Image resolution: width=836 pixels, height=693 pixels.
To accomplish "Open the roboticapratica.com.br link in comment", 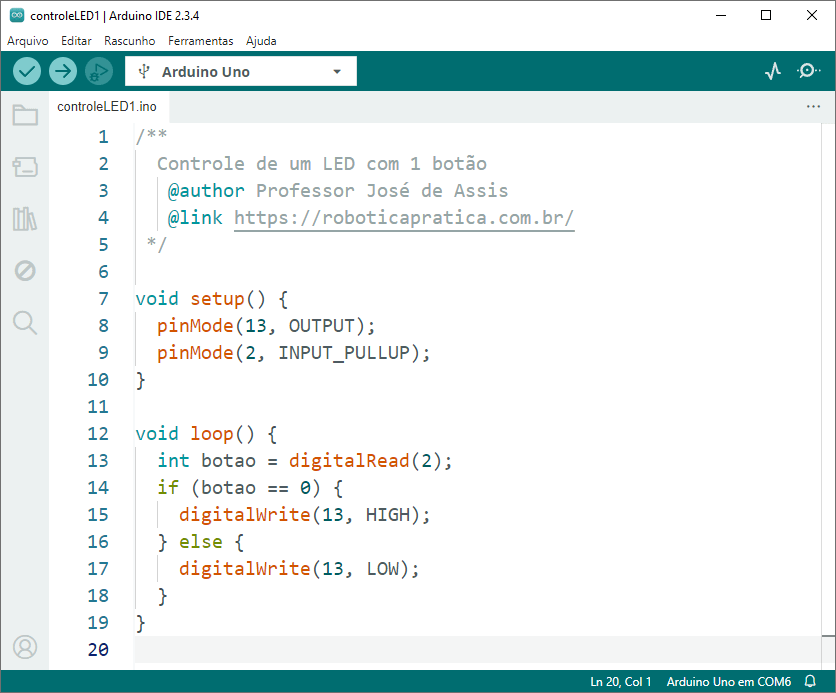I will pyautogui.click(x=404, y=218).
